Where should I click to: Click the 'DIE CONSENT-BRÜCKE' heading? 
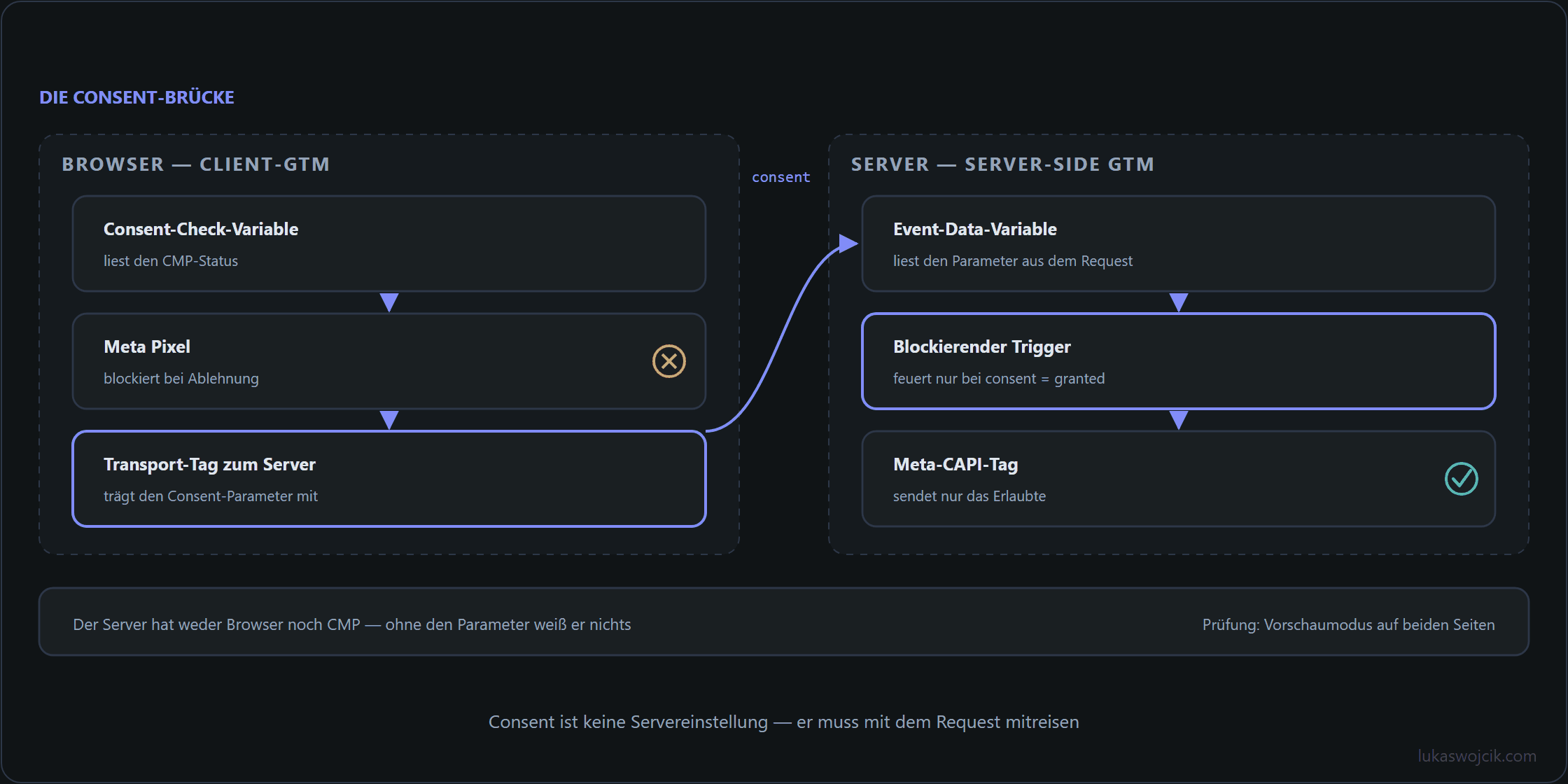point(136,97)
